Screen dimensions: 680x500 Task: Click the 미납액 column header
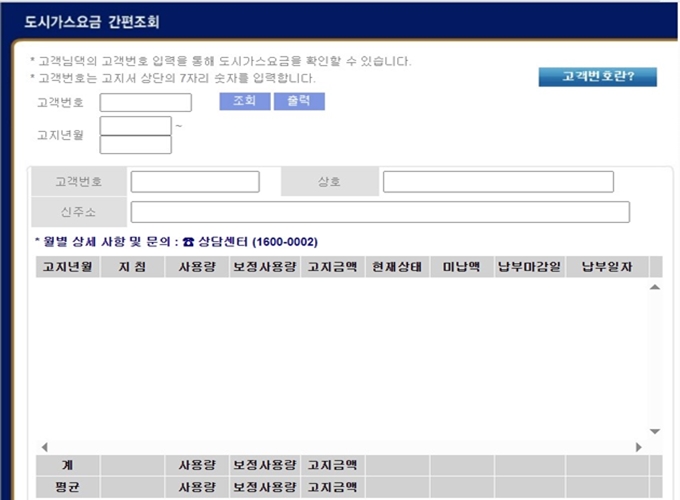click(x=462, y=267)
